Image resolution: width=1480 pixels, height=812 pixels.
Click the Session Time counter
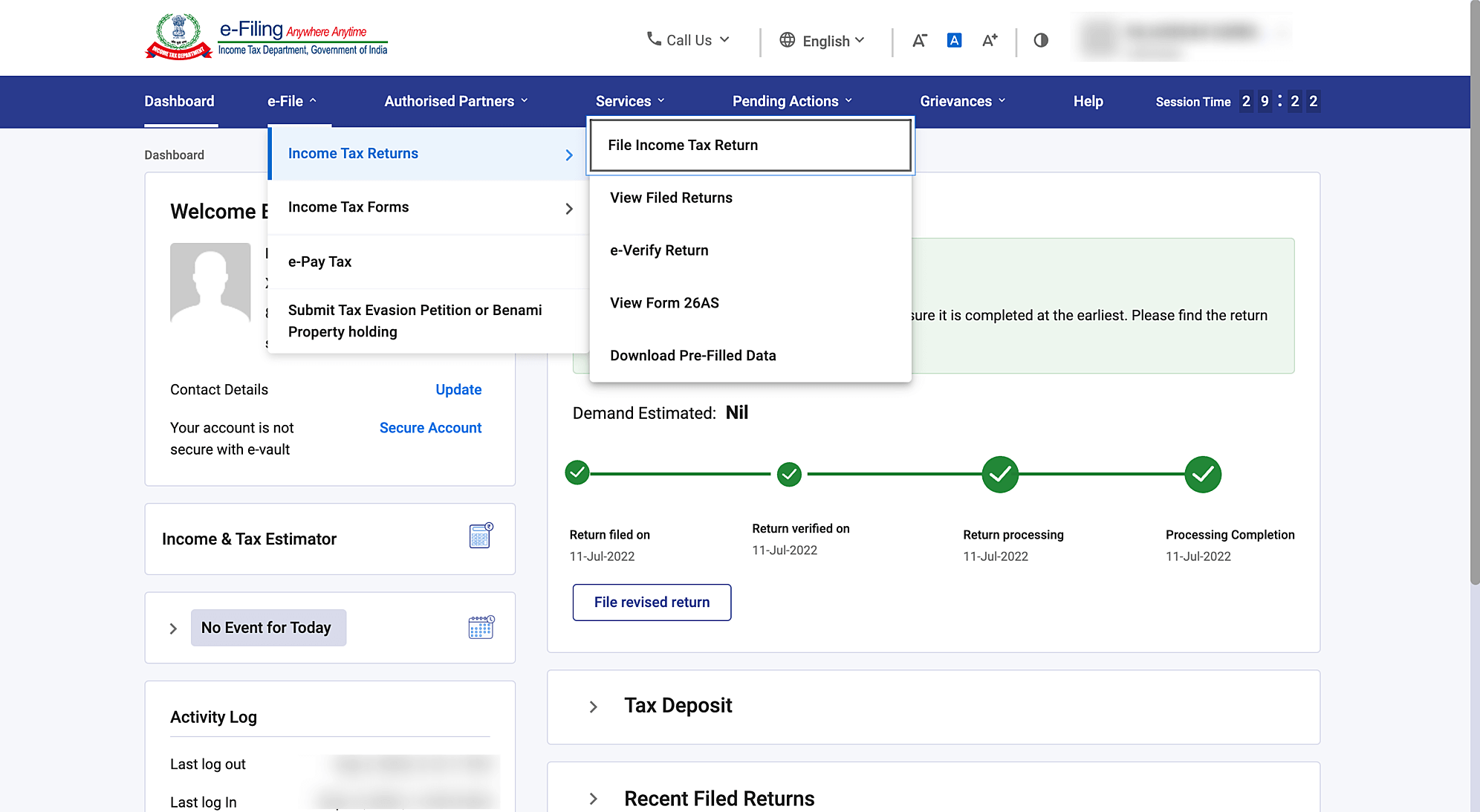pos(1237,101)
